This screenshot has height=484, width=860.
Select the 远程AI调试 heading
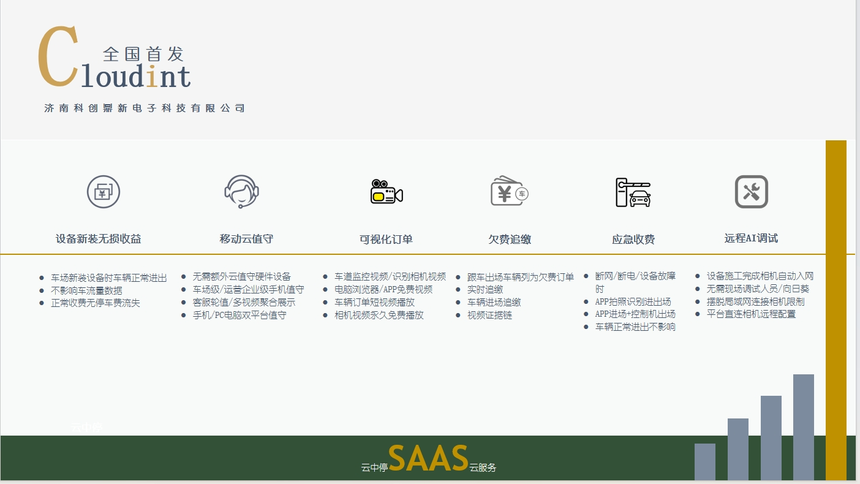[751, 238]
